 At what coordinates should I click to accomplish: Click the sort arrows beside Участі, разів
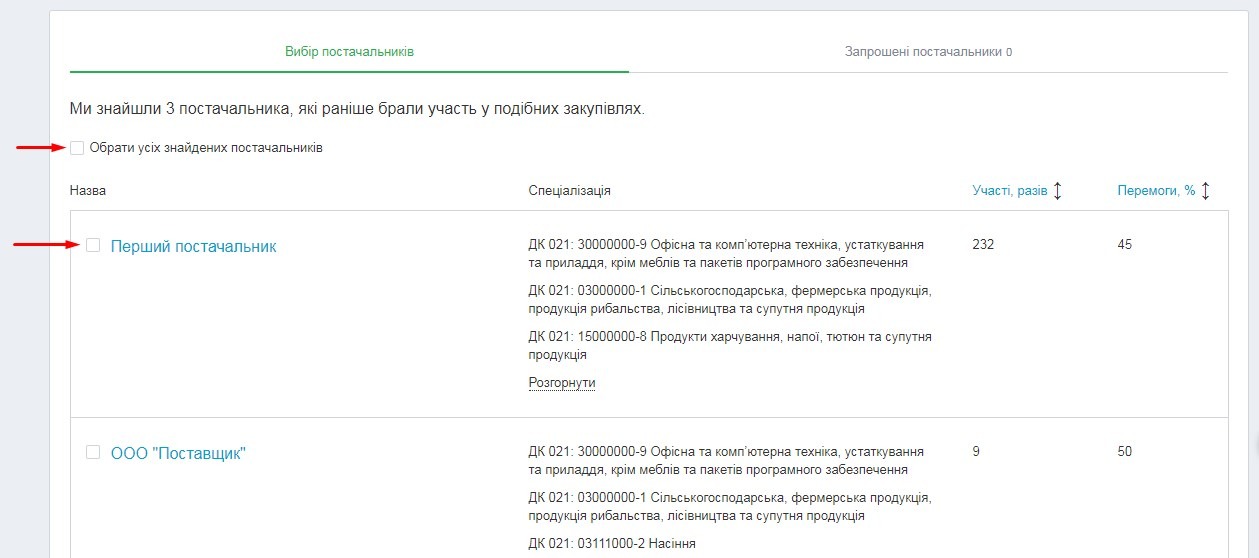(1058, 191)
